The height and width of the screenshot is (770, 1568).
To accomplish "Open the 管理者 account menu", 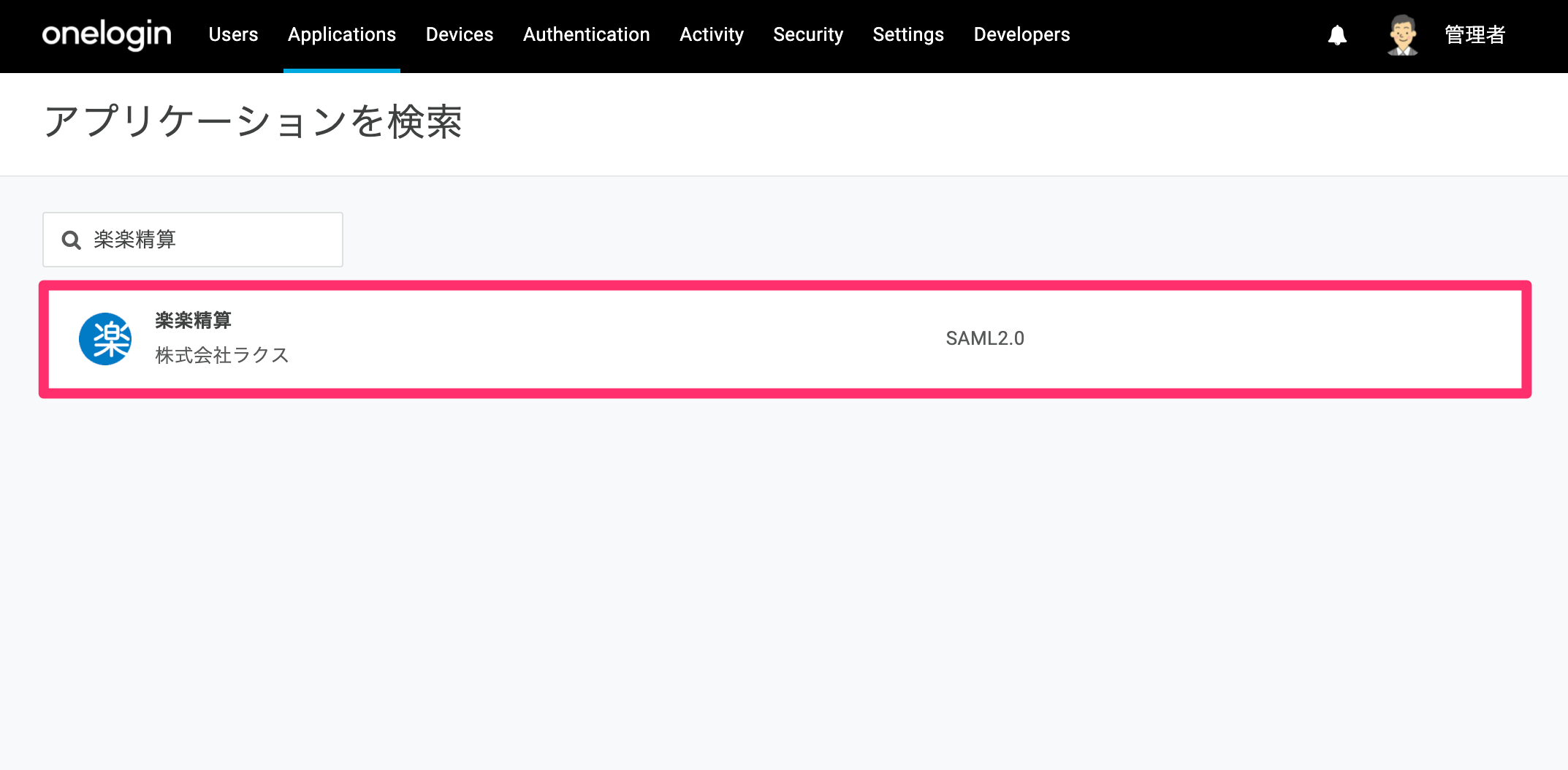I will click(x=1474, y=34).
